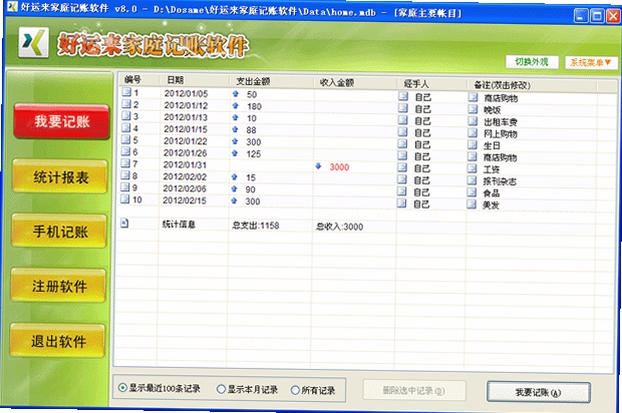Click the note icon beside 美发
This screenshot has height=413, width=622.
pyautogui.click(x=472, y=204)
